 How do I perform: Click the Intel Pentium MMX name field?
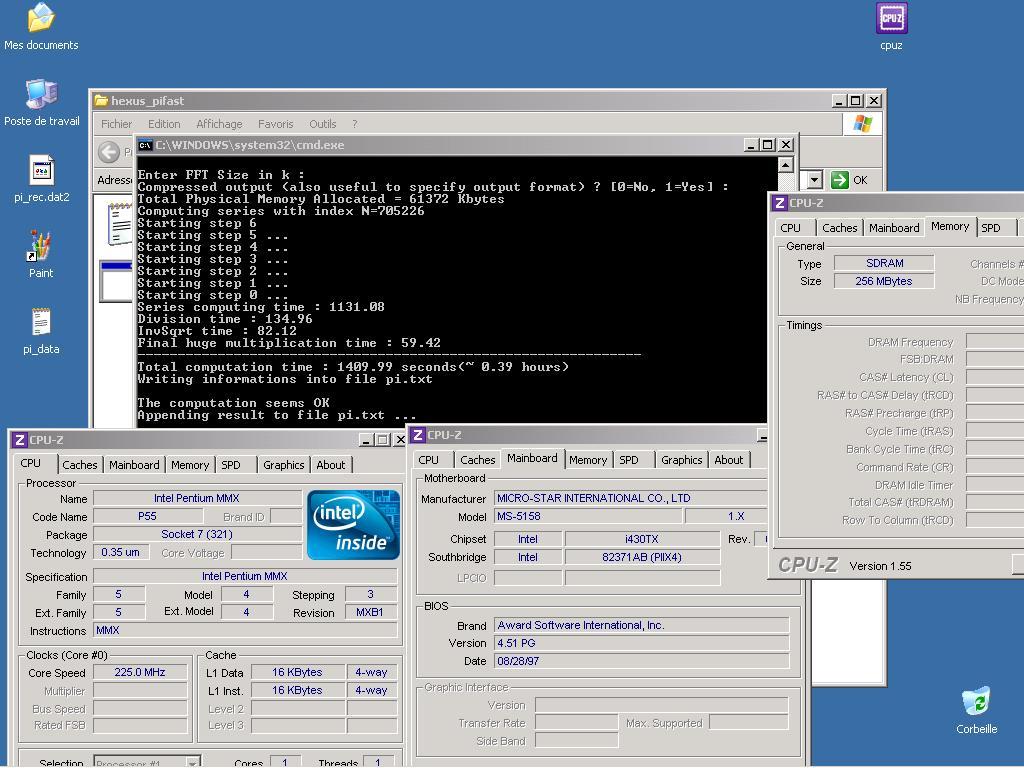pos(197,498)
